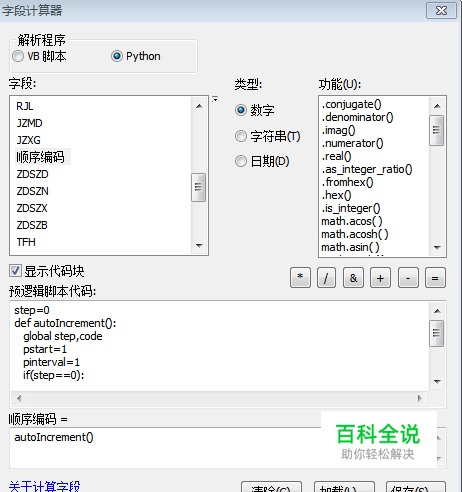
Task: Click inside the pre-logic script code box
Action: [x=219, y=346]
